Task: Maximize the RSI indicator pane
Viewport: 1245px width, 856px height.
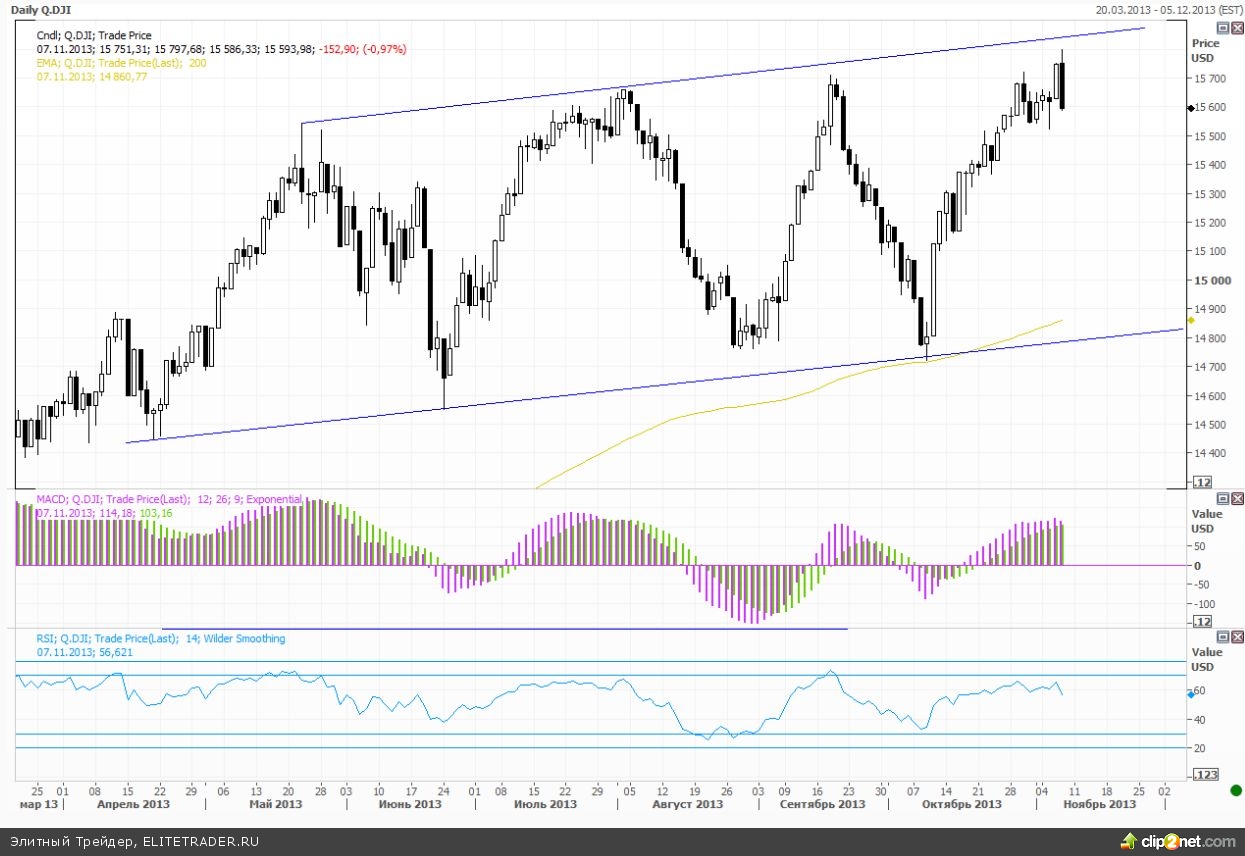Action: pos(1223,637)
